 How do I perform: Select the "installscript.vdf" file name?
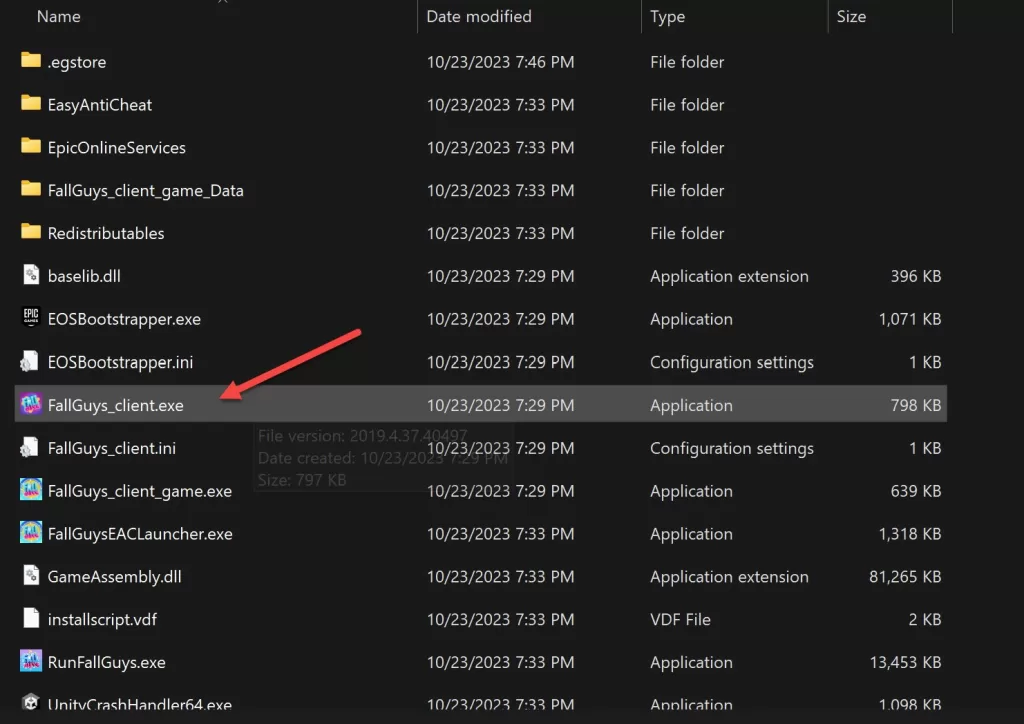(103, 620)
